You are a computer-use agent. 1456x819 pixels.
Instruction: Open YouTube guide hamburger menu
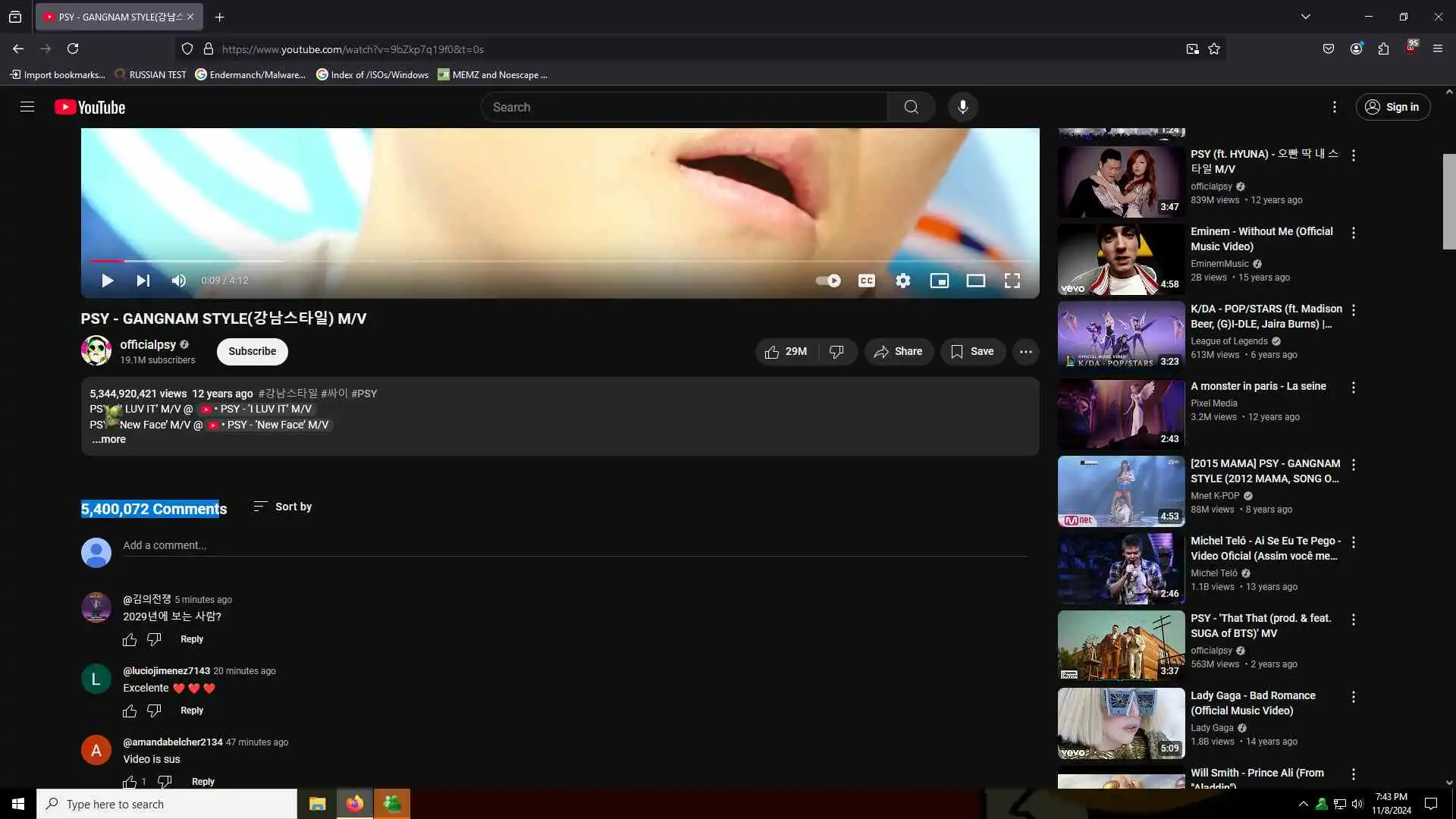click(27, 107)
